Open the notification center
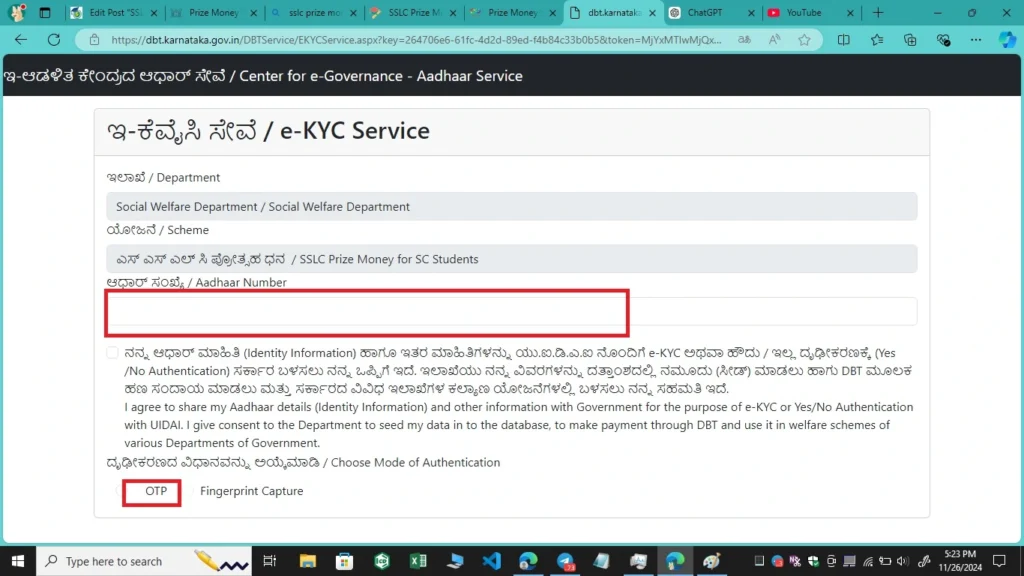1024x576 pixels. [999, 561]
